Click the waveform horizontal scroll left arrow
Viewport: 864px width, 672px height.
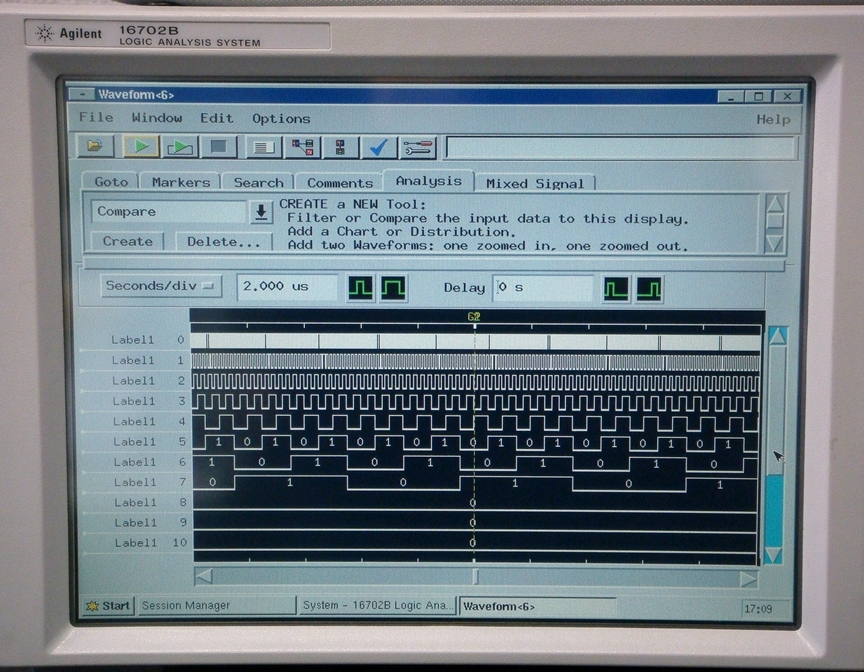(x=203, y=577)
